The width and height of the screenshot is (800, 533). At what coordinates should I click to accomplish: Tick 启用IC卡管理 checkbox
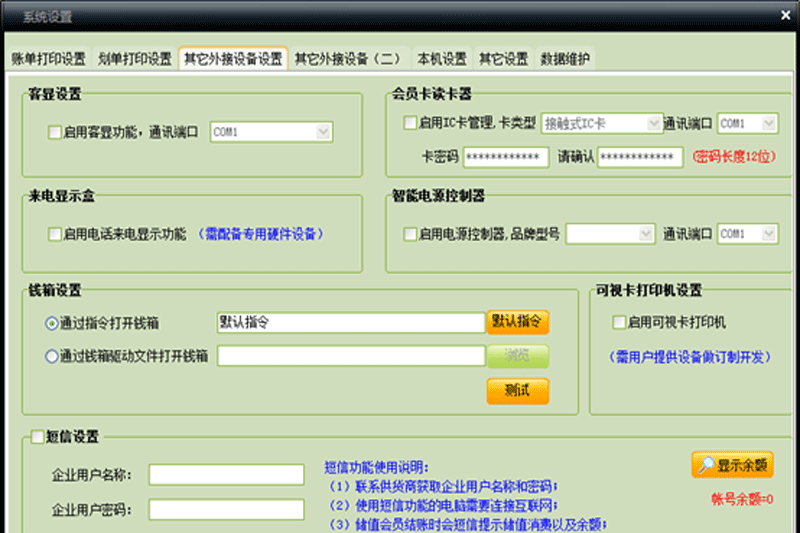(410, 123)
